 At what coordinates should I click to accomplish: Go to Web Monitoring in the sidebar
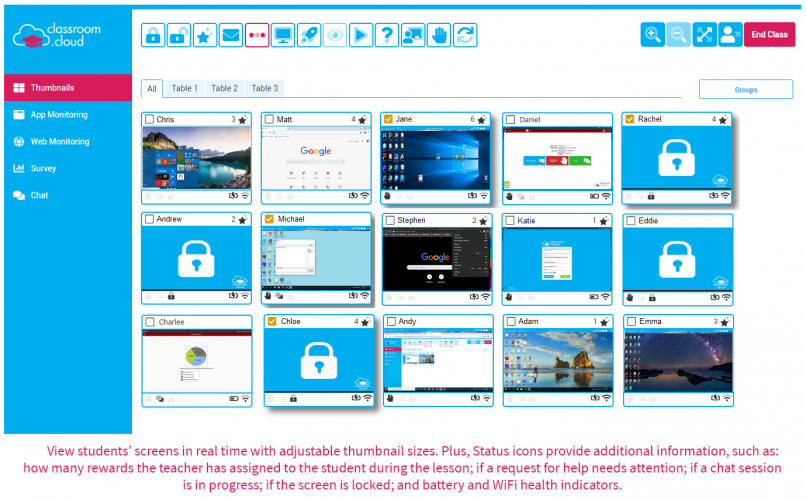[x=60, y=142]
